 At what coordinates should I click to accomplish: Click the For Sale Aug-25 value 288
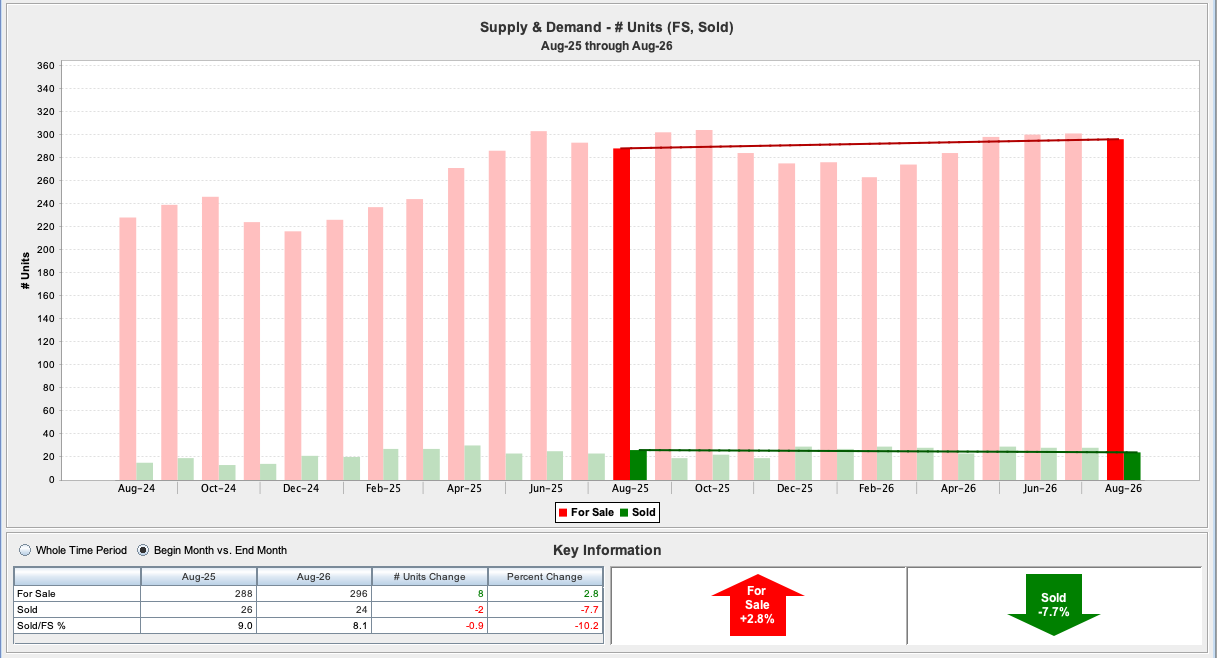(199, 593)
